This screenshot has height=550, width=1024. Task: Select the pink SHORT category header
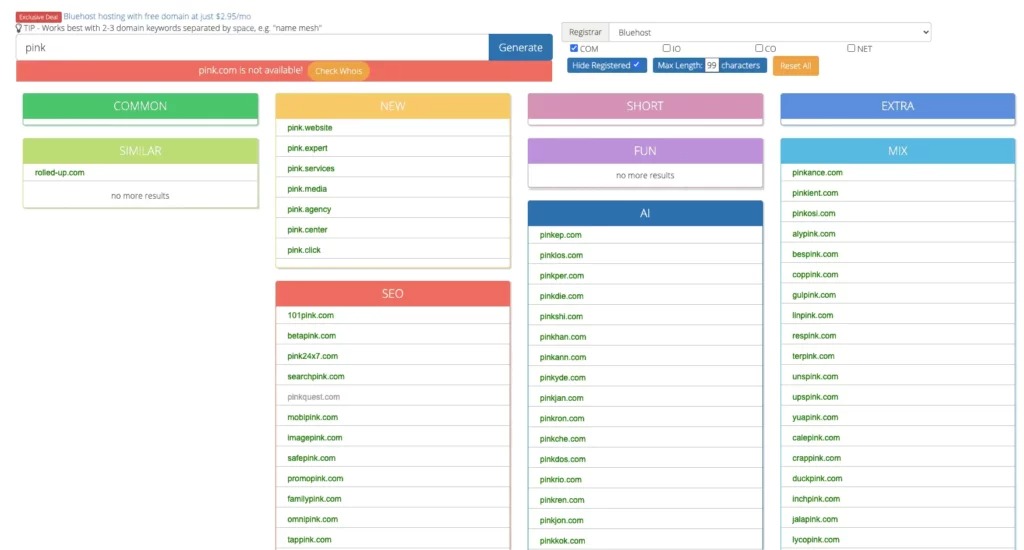[645, 106]
